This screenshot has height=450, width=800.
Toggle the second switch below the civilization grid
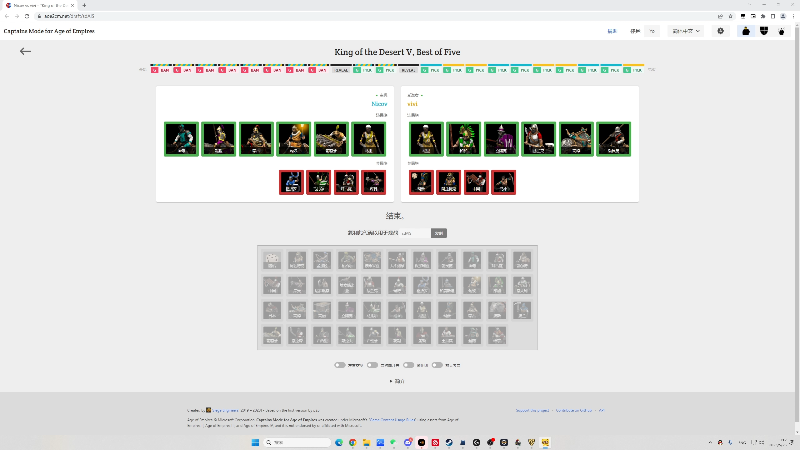[x=372, y=365]
